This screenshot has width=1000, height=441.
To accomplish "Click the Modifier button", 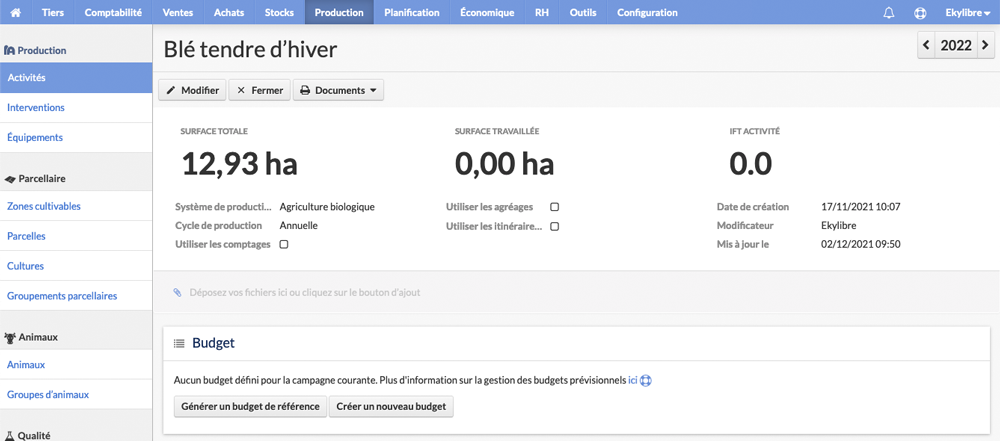I will (193, 90).
